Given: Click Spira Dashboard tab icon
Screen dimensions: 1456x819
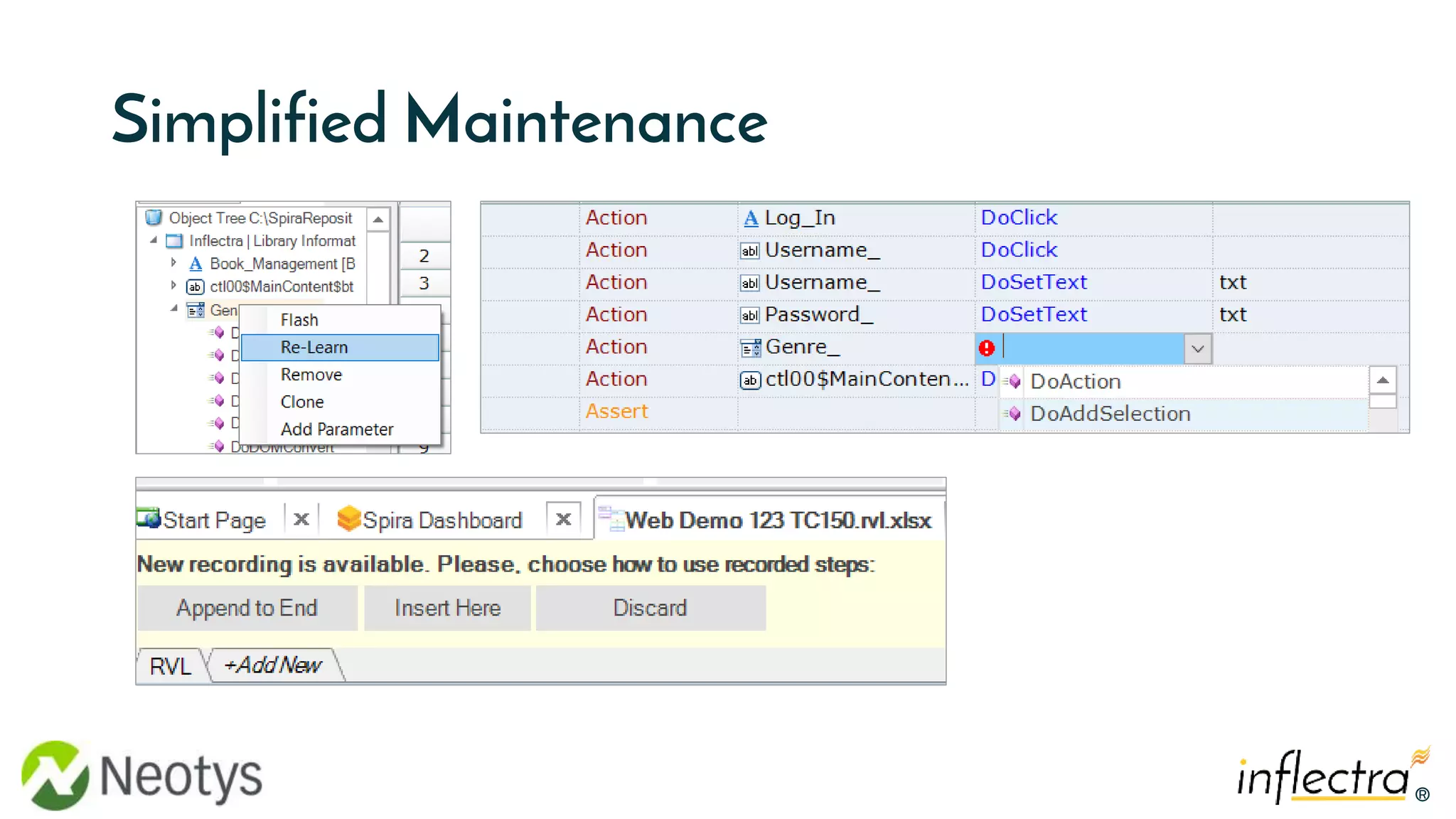Looking at the screenshot, I should pos(348,518).
